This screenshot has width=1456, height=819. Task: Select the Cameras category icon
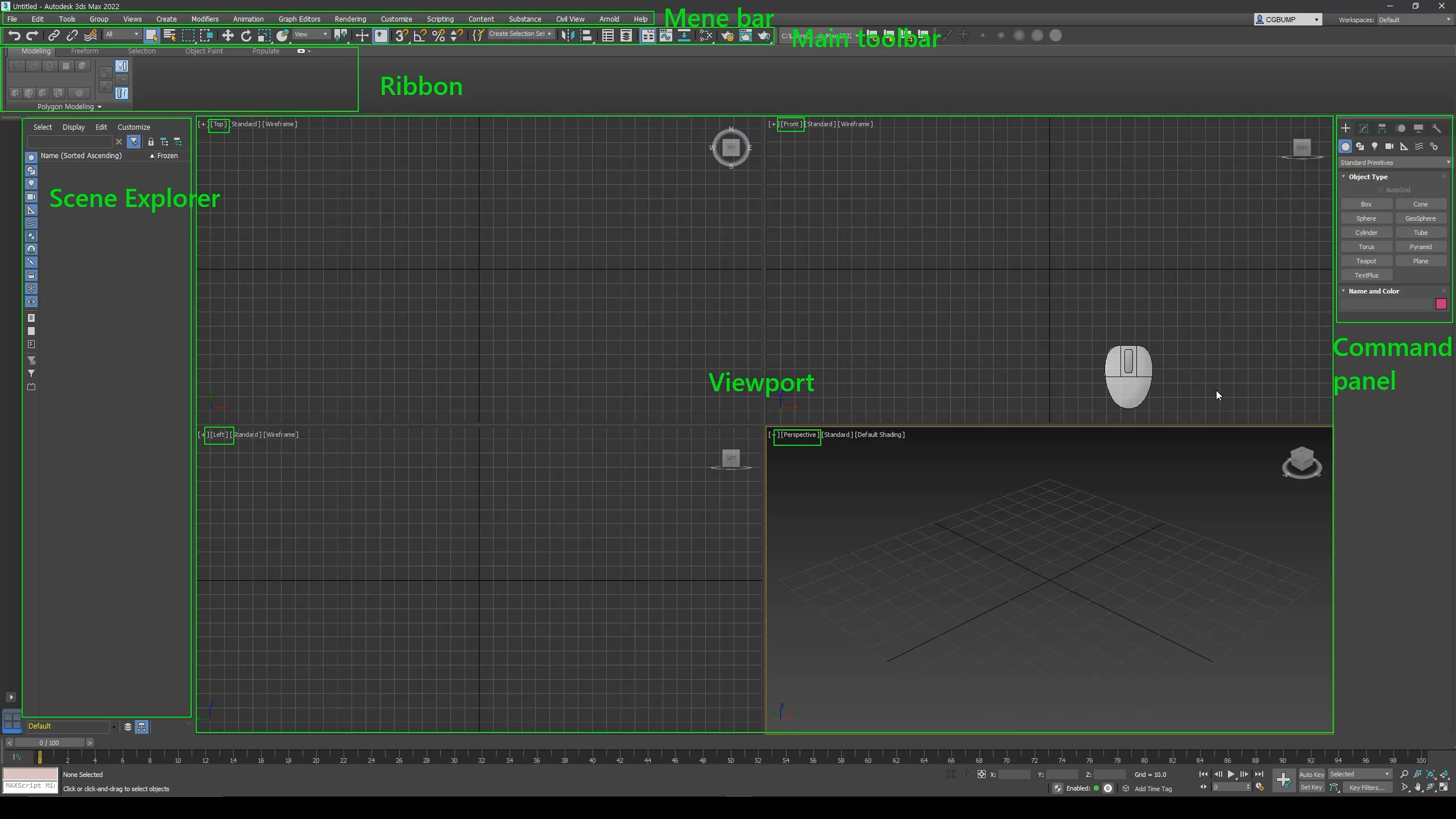click(x=1389, y=147)
